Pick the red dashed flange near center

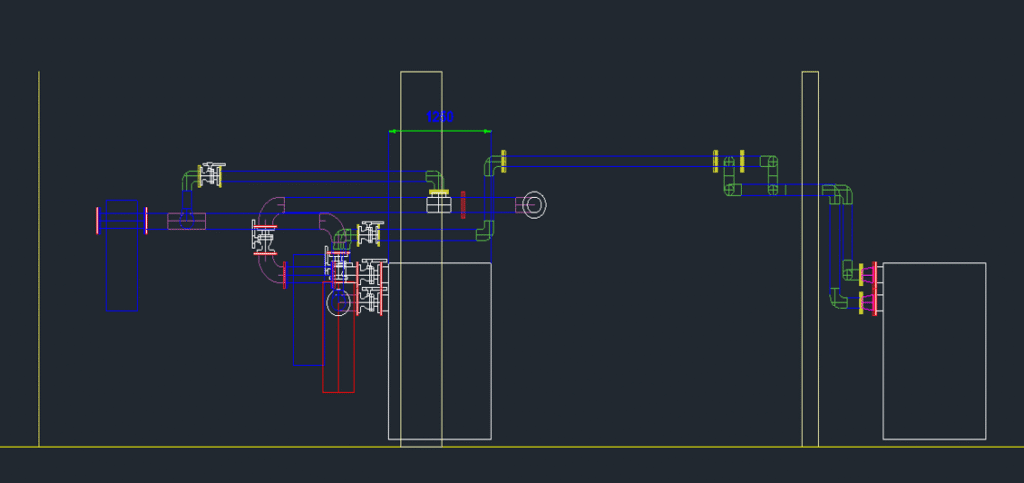click(463, 204)
